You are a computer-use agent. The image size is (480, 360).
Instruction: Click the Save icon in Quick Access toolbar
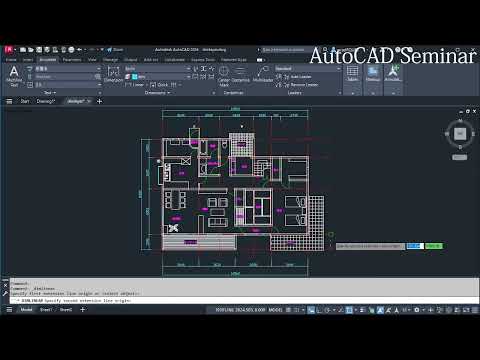click(39, 50)
